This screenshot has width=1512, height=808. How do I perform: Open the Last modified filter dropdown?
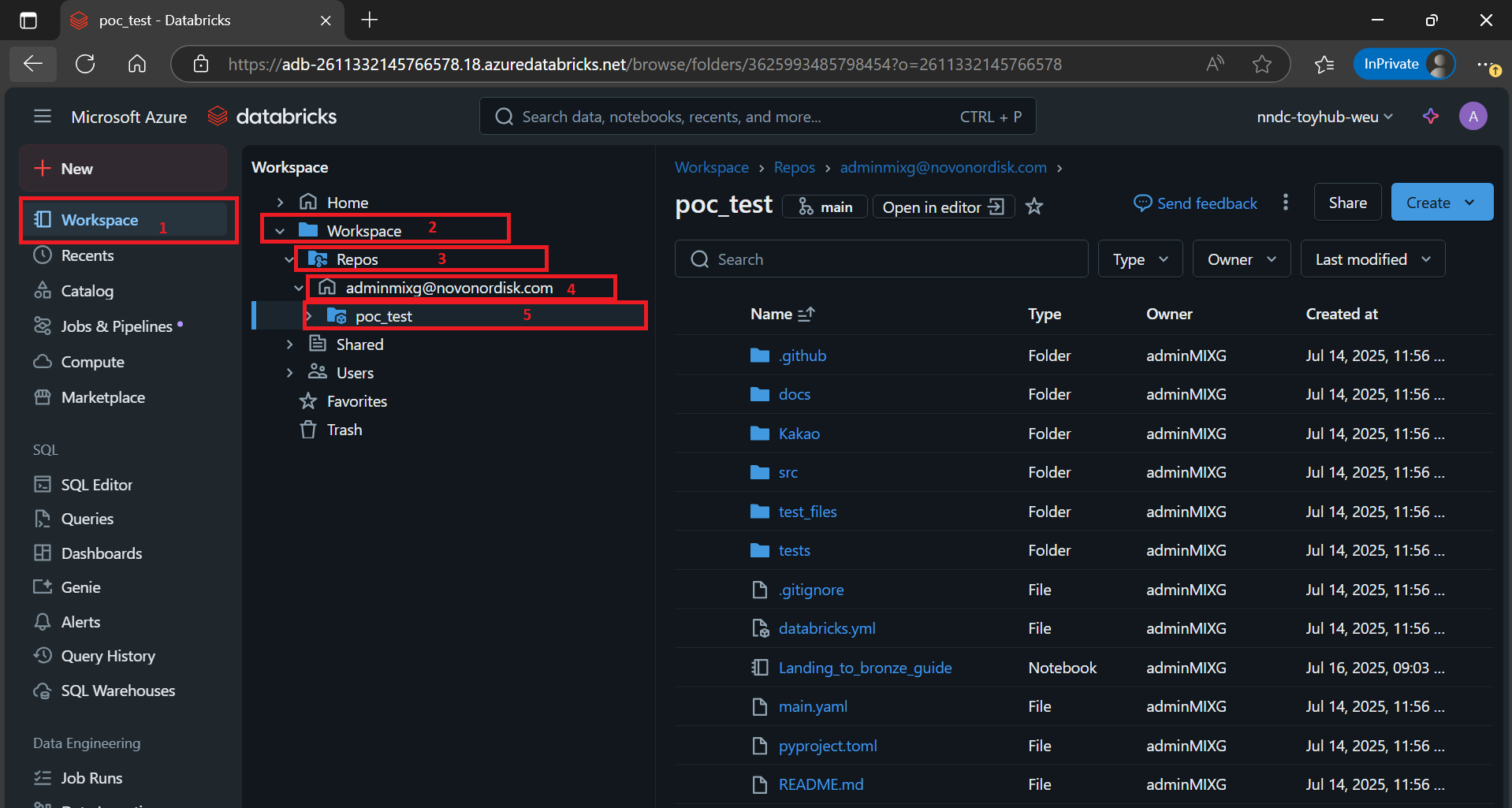pyautogui.click(x=1372, y=259)
